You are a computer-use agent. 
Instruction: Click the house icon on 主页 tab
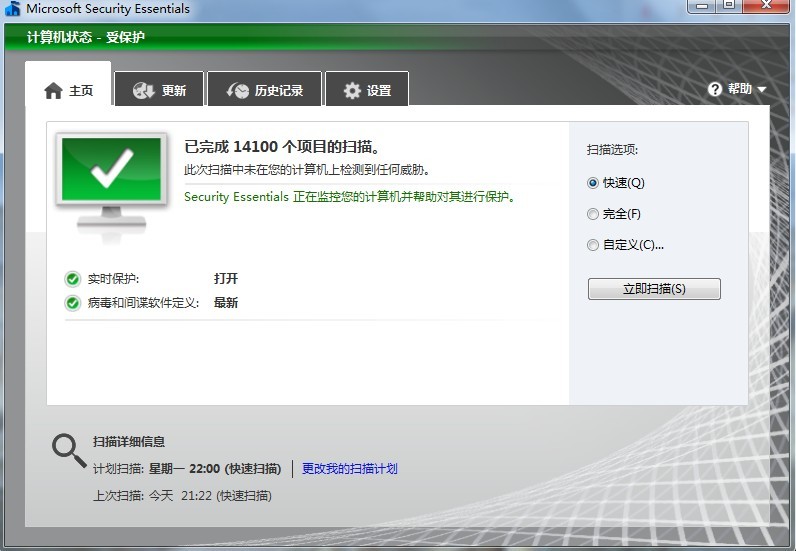[53, 91]
